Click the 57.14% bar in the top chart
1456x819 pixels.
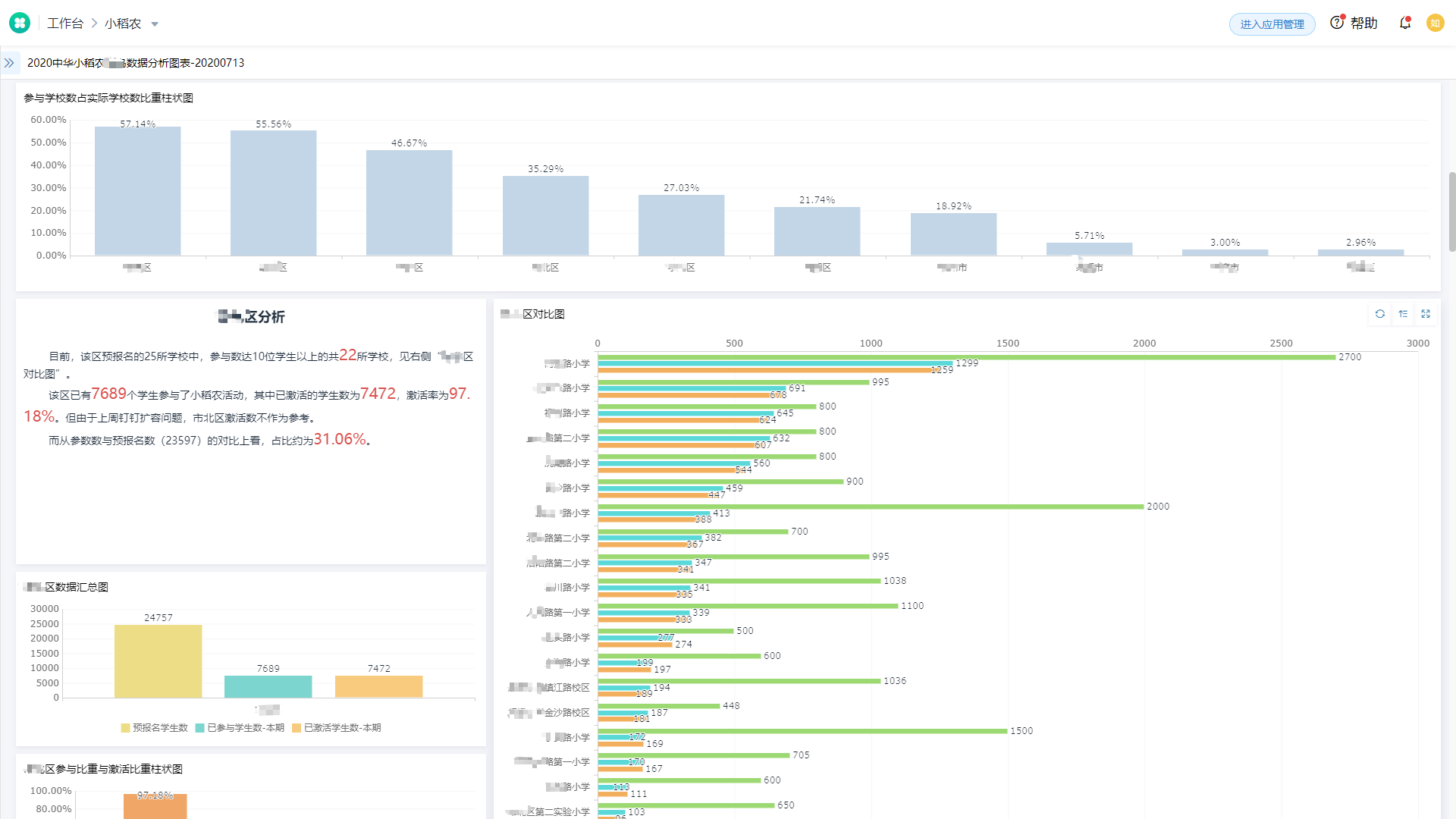pyautogui.click(x=137, y=191)
